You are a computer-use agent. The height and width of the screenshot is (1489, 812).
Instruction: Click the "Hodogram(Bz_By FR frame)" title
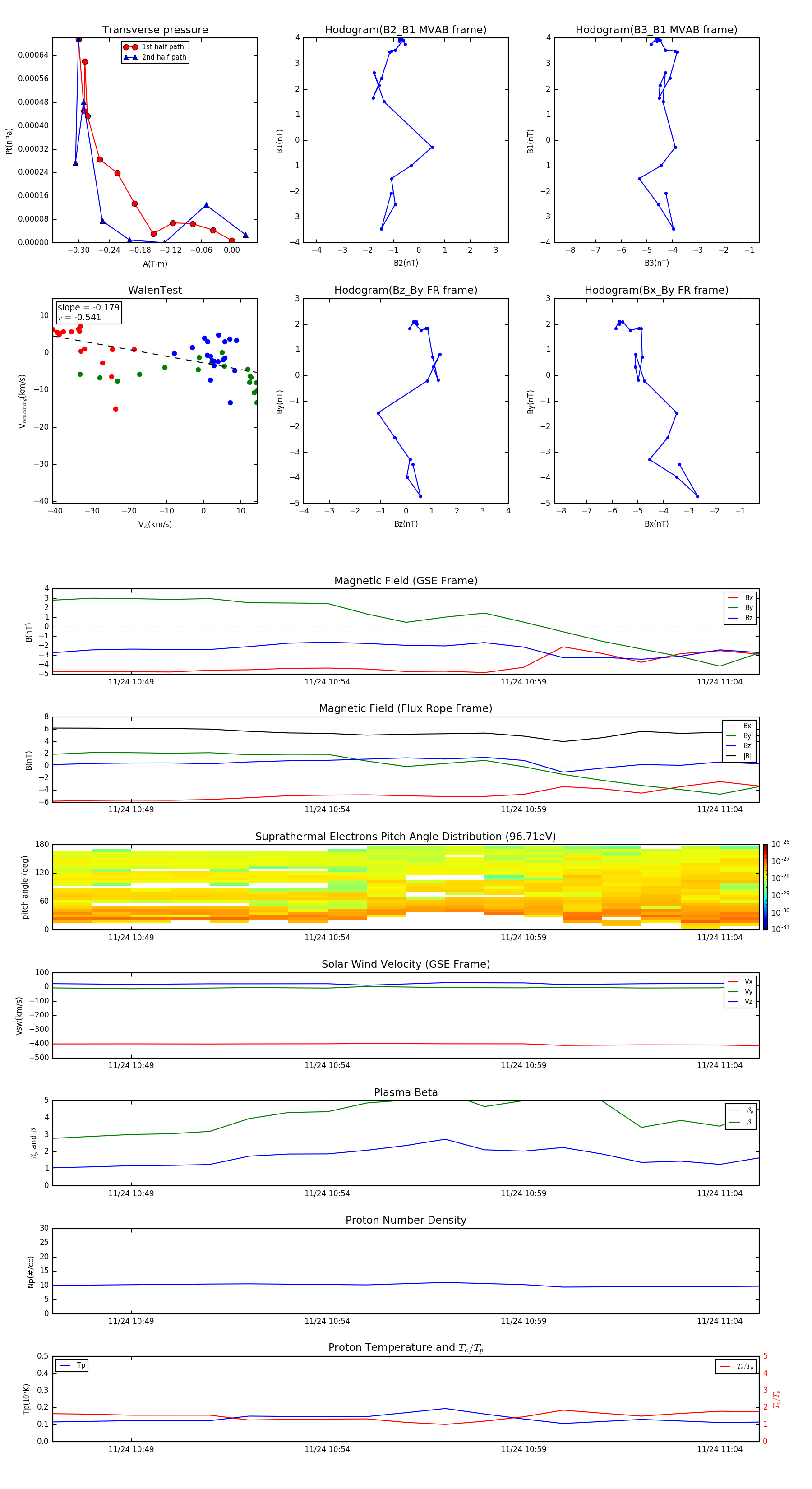(406, 290)
